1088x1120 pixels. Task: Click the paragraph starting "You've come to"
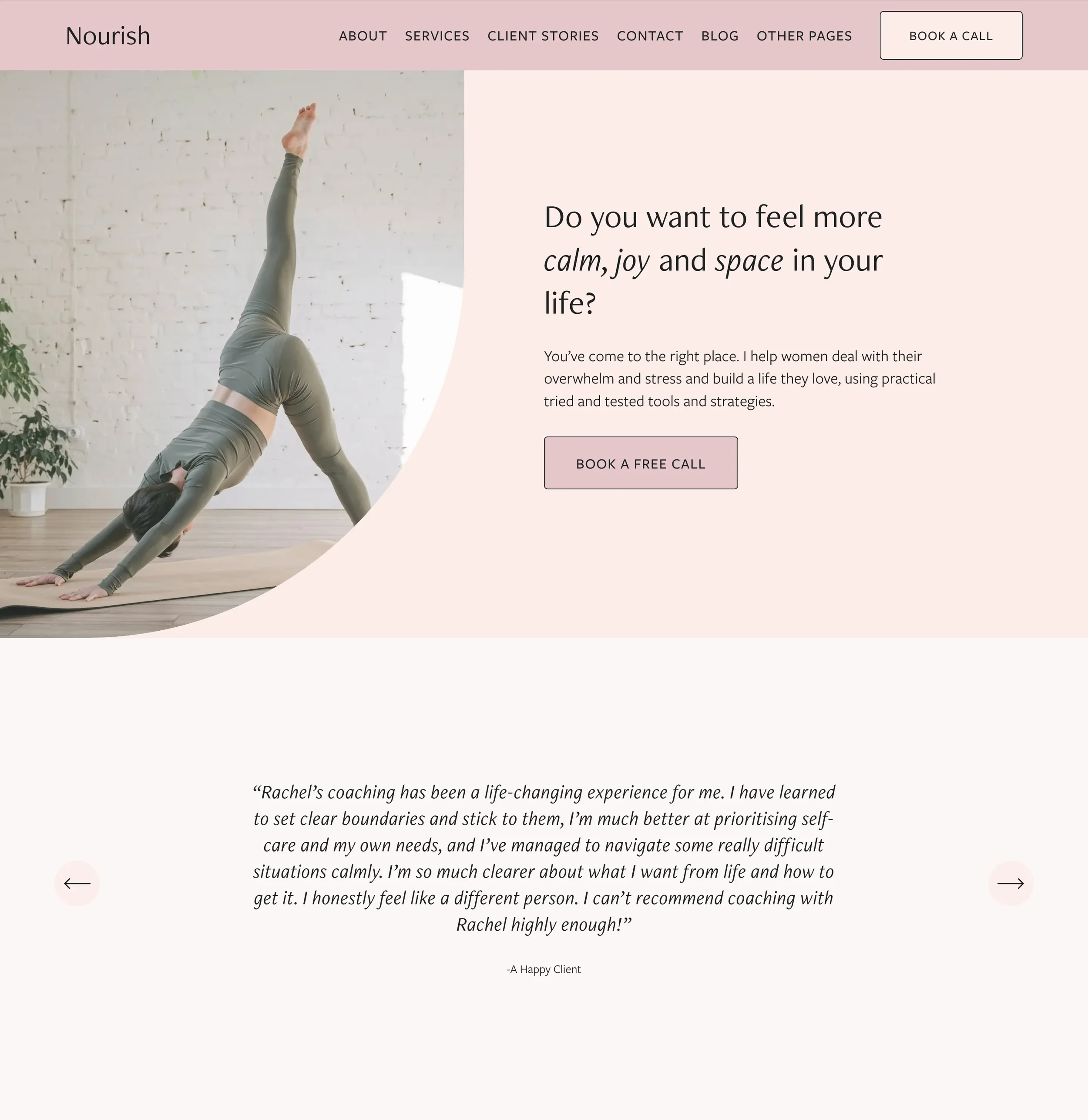739,378
